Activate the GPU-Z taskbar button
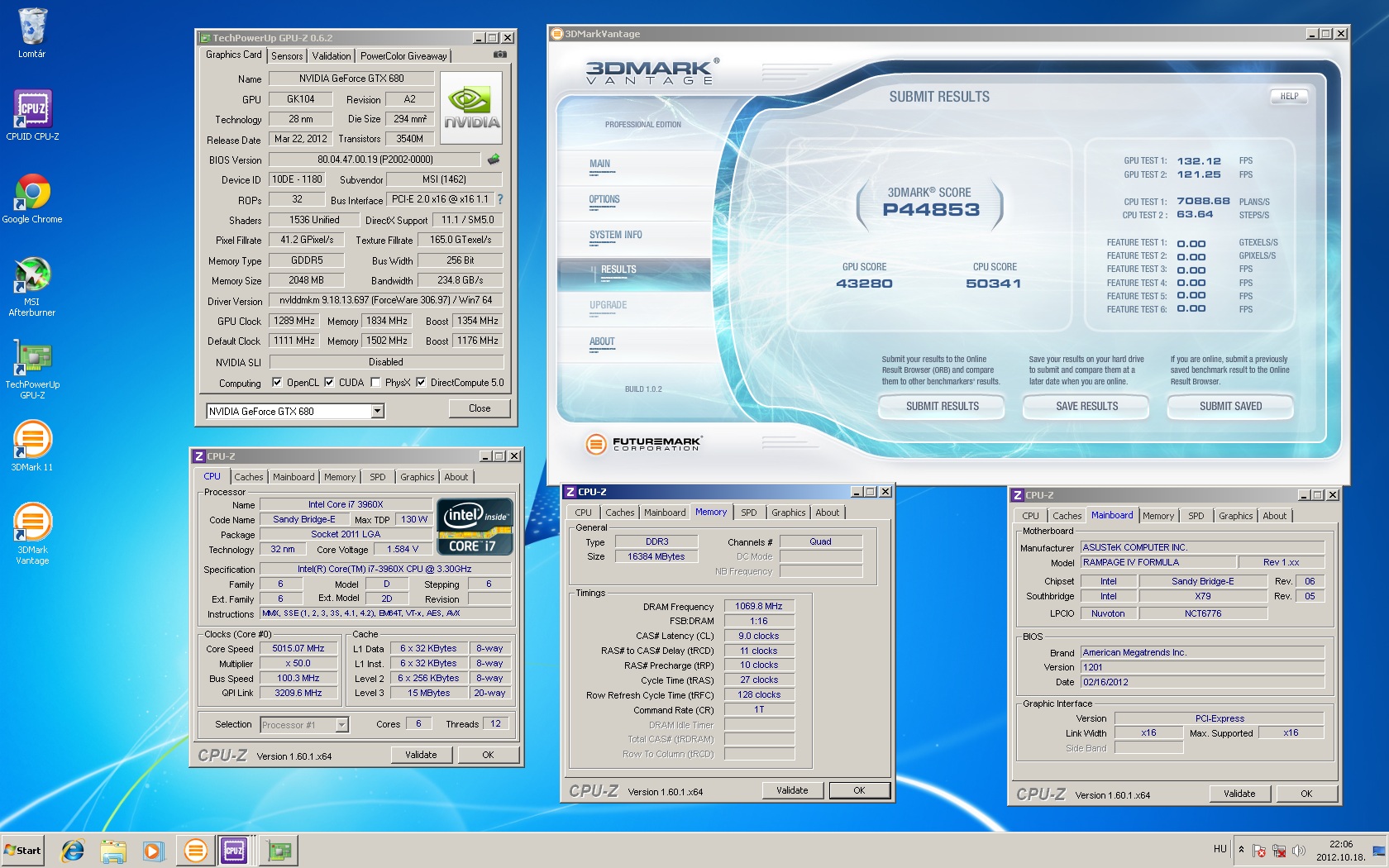This screenshot has height=868, width=1389. tap(279, 850)
